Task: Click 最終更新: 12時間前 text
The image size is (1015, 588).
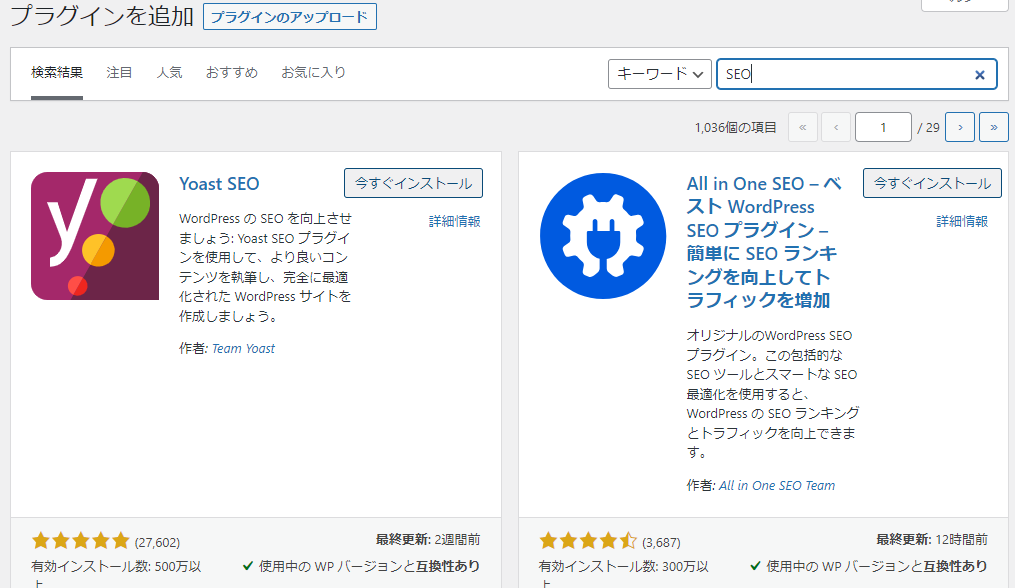Action: pyautogui.click(x=932, y=539)
